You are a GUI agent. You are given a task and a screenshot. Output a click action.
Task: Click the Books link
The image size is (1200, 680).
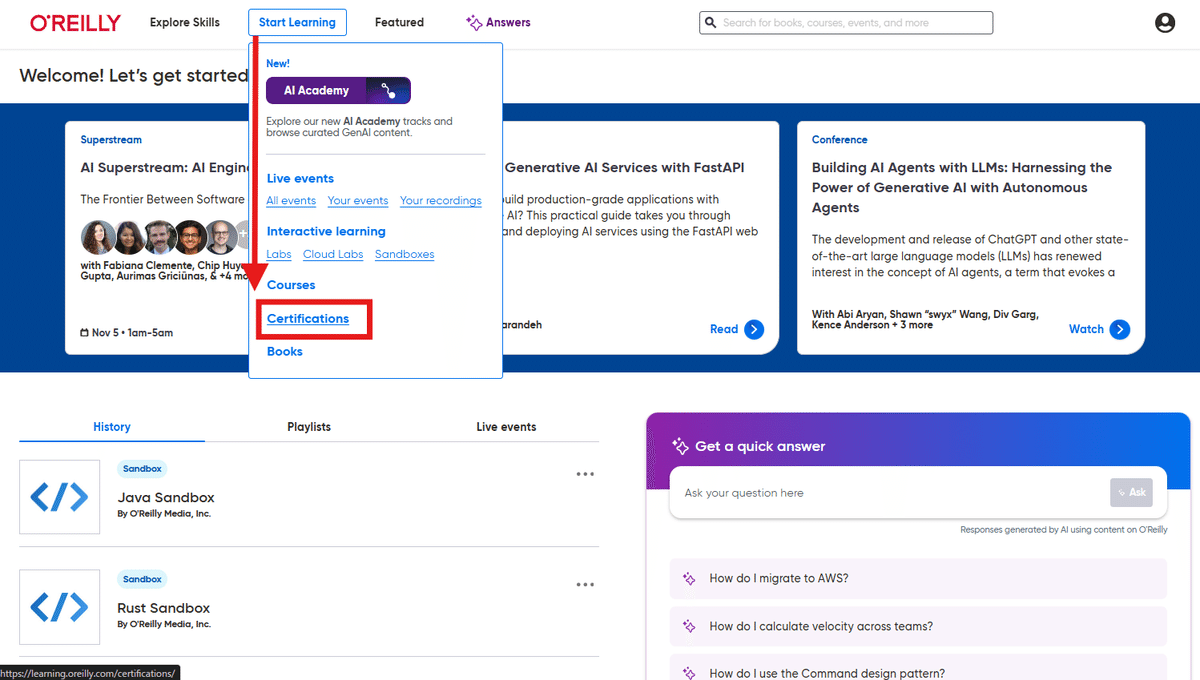click(x=285, y=351)
